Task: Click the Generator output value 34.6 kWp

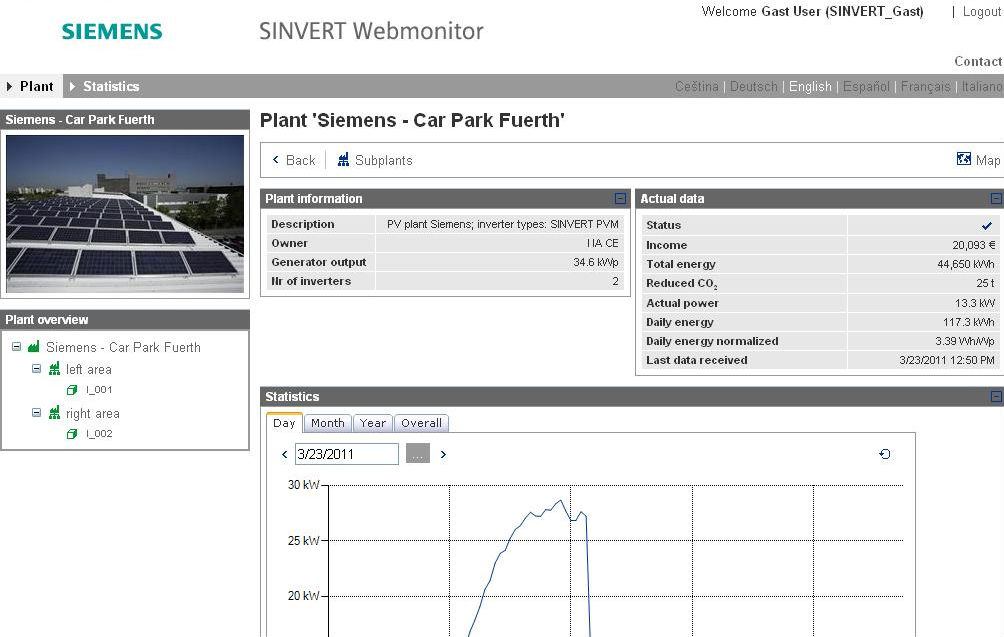Action: pyautogui.click(x=595, y=262)
